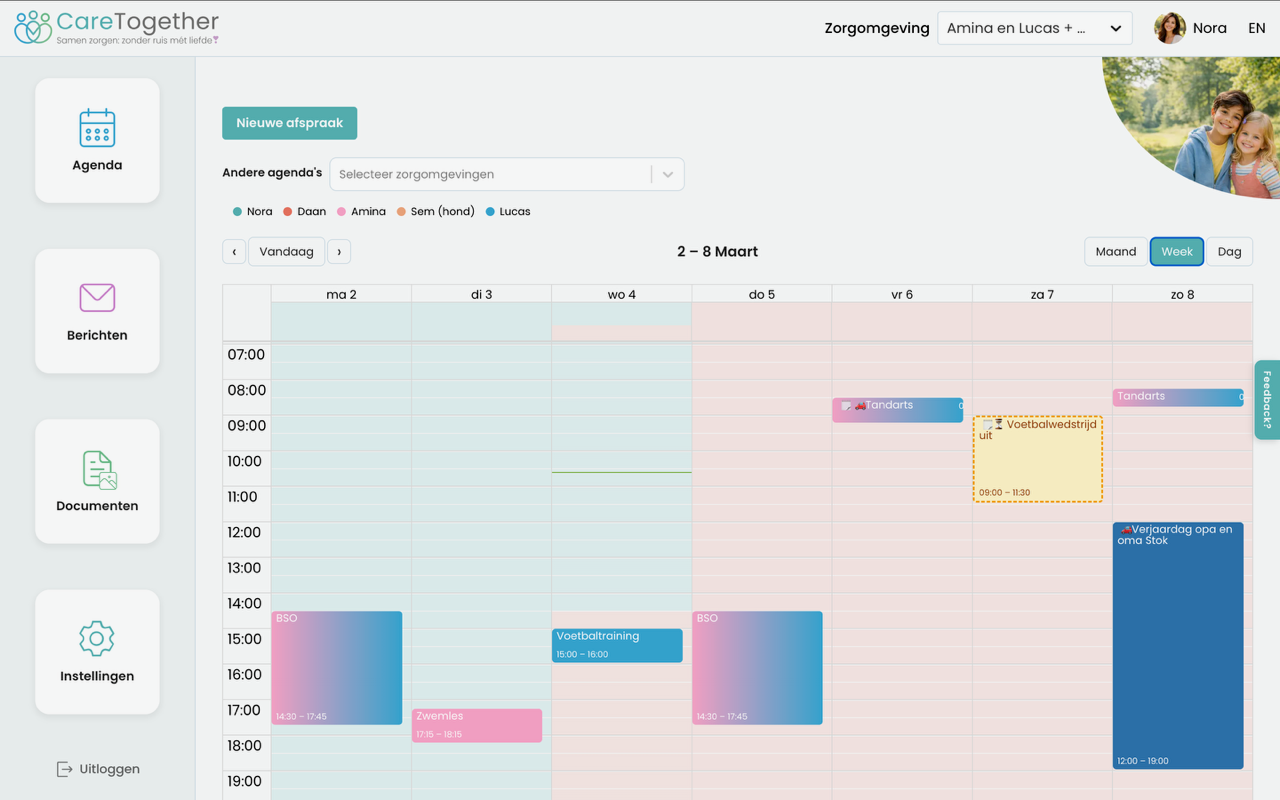Open the Feedback side tab

pos(1267,400)
